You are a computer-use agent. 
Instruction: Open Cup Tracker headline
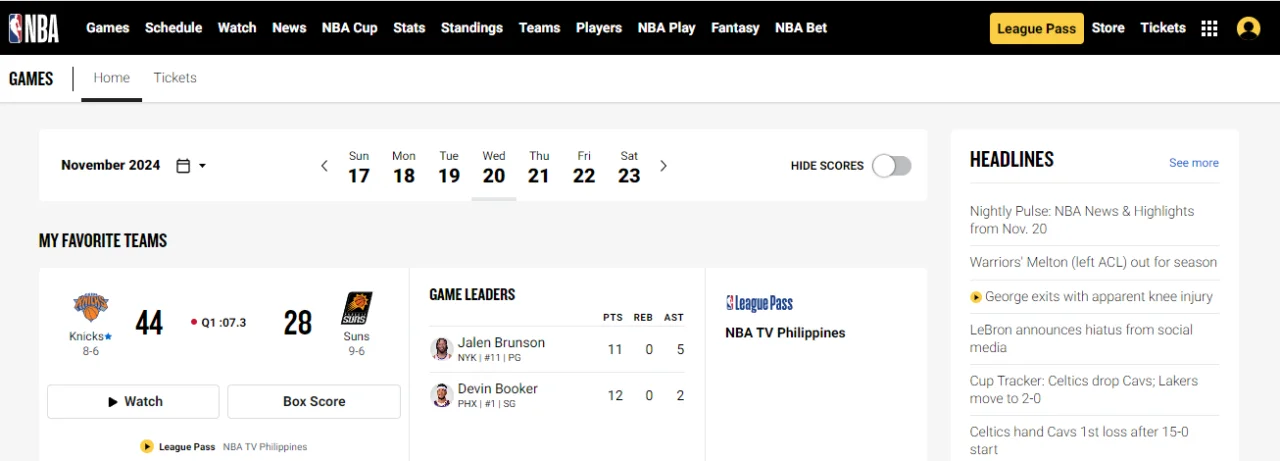coord(1084,390)
